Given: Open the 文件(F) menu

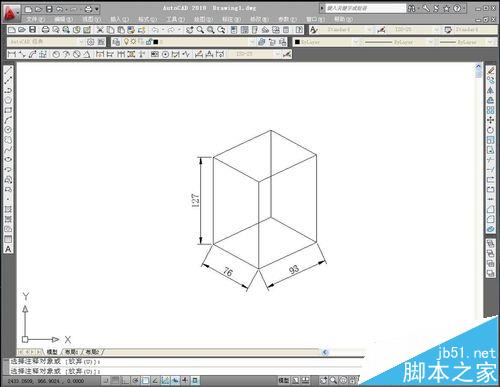Looking at the screenshot, I should click(35, 19).
